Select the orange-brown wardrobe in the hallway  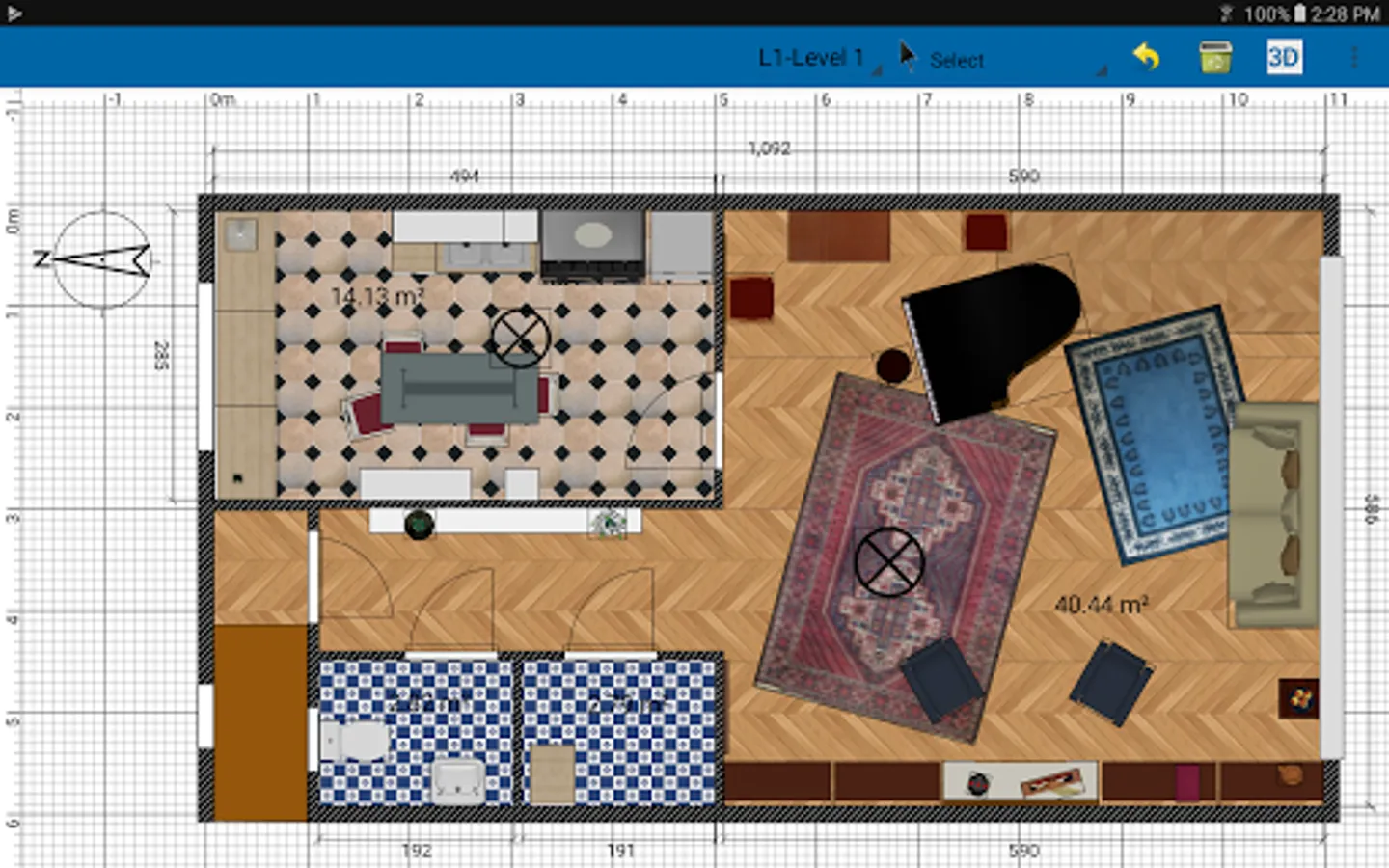(260, 721)
